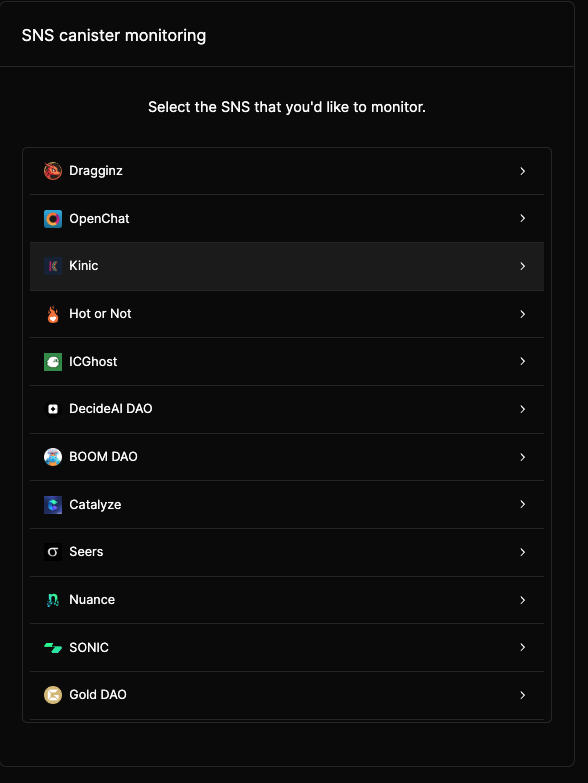
Task: Click the Gold DAO coin icon
Action: [53, 695]
